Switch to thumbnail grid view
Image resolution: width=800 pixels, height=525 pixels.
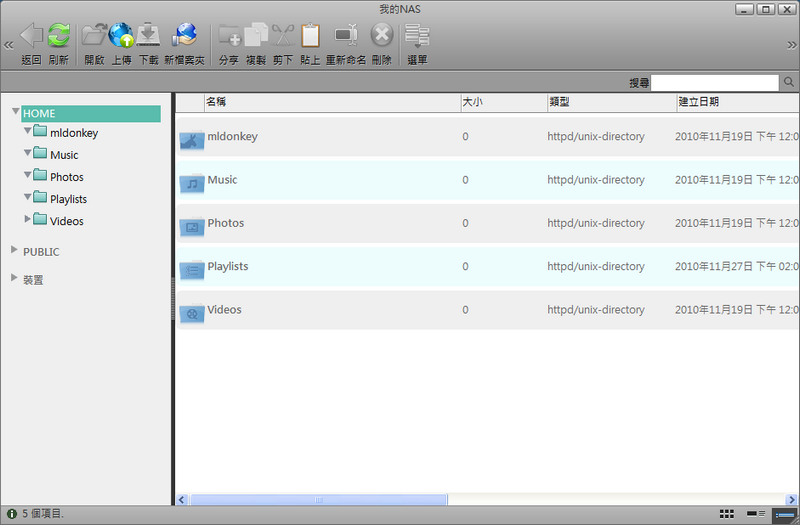727,513
